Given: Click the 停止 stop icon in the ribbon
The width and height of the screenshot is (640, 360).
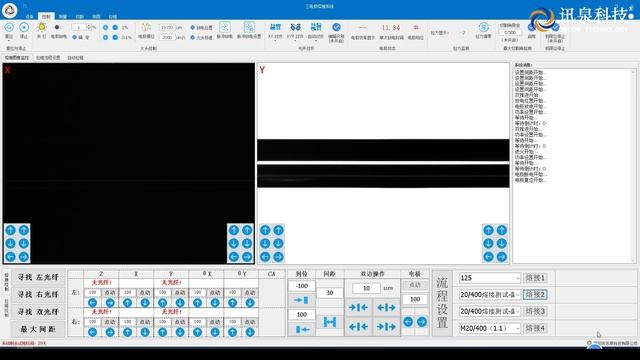Looking at the screenshot, I should [x=24, y=27].
